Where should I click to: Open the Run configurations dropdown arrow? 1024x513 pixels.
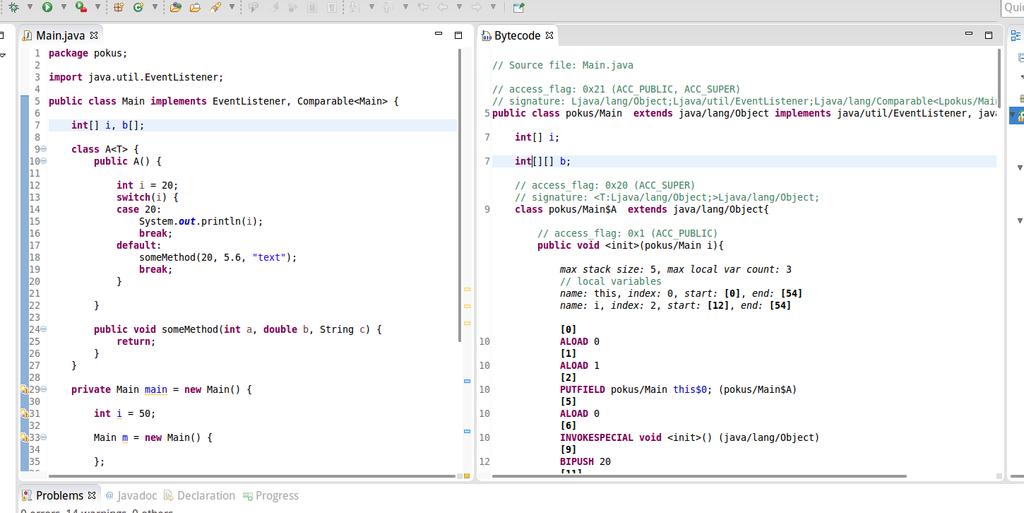coord(63,7)
